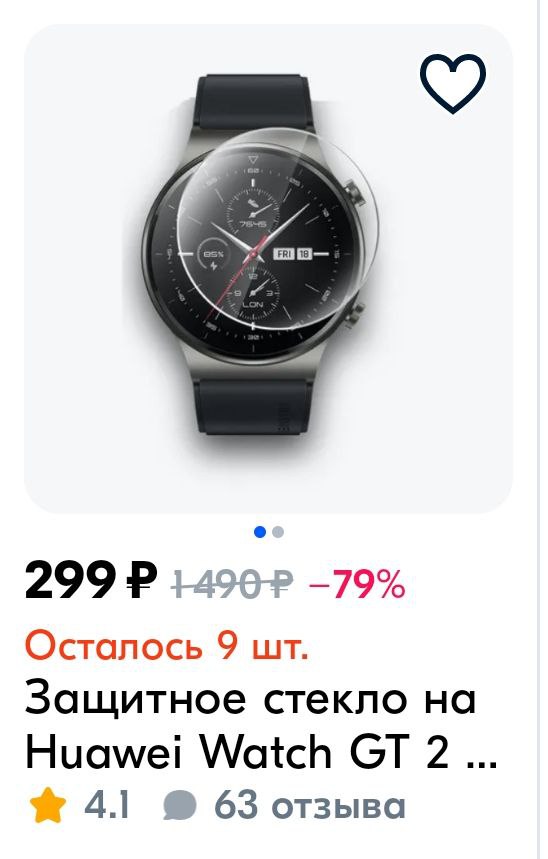The image size is (548, 859).
Task: Click the battery 85% indicator on watch face
Action: pyautogui.click(x=214, y=259)
